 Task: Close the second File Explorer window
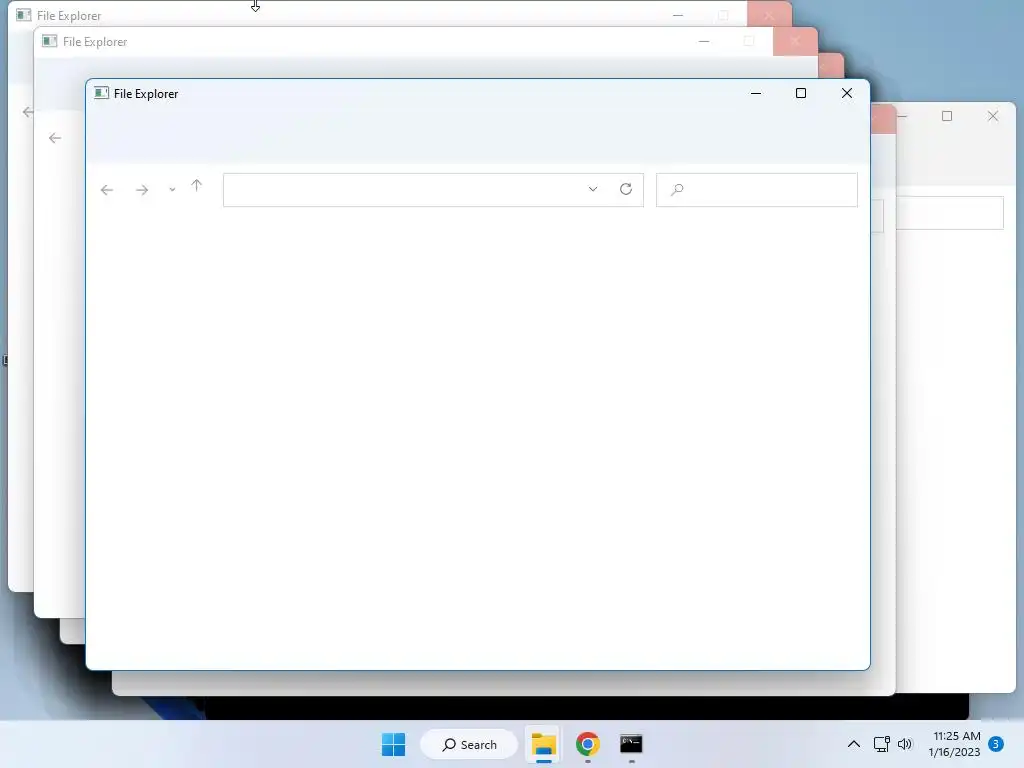point(795,41)
